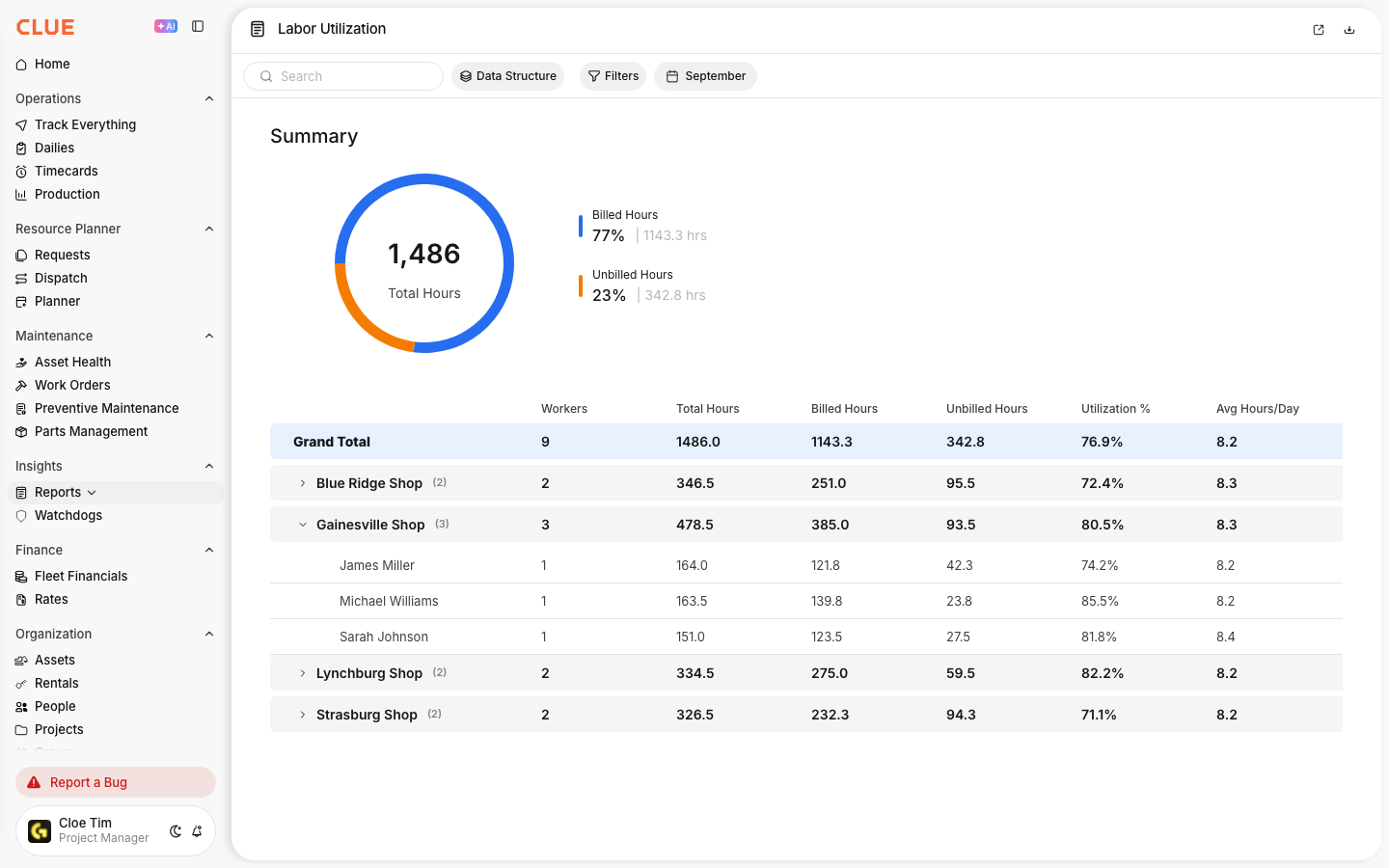Navigate to Timecards
Screen dimensions: 1389x868
tap(66, 171)
